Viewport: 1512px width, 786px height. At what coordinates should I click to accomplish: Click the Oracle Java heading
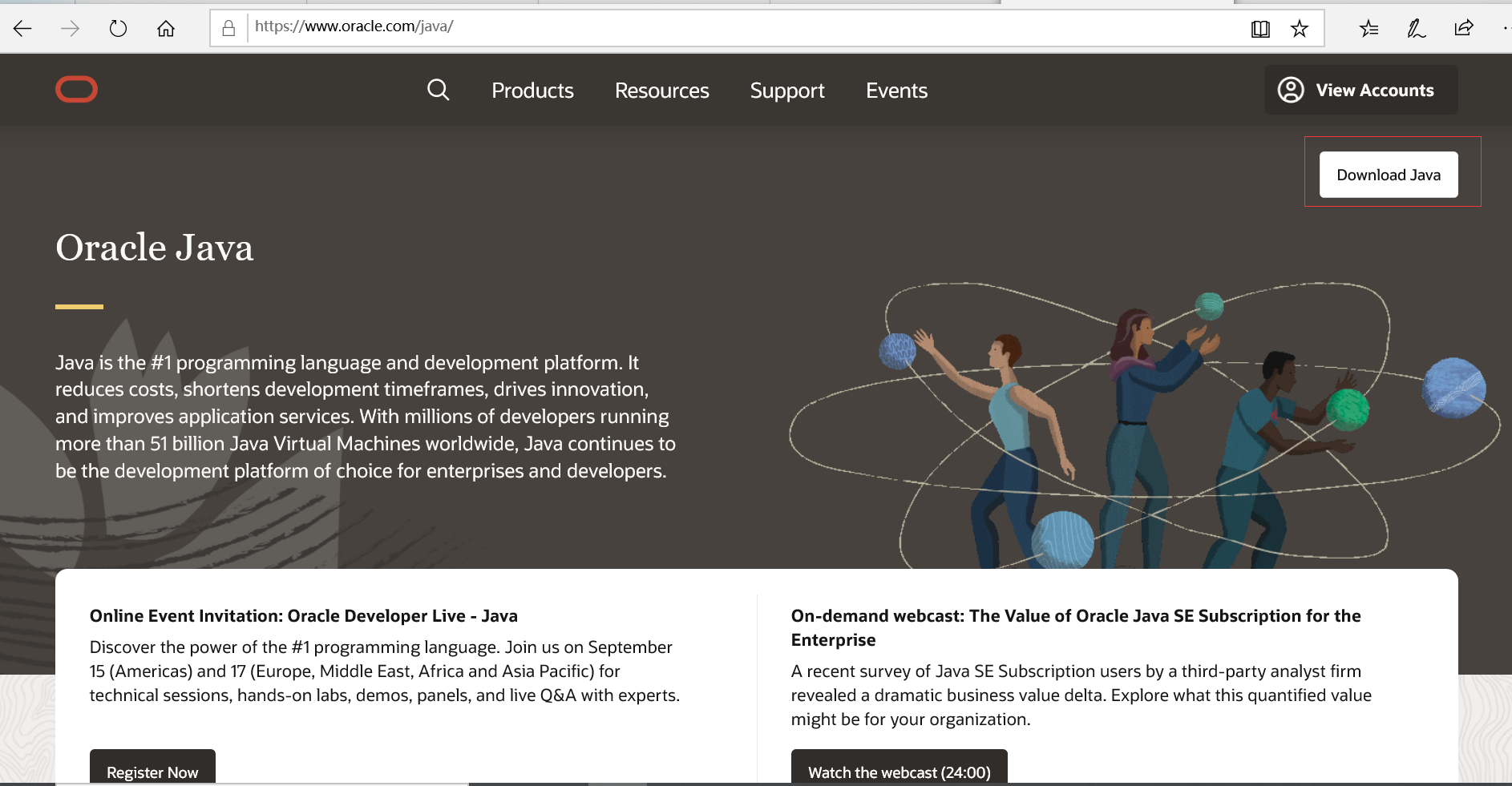click(155, 248)
